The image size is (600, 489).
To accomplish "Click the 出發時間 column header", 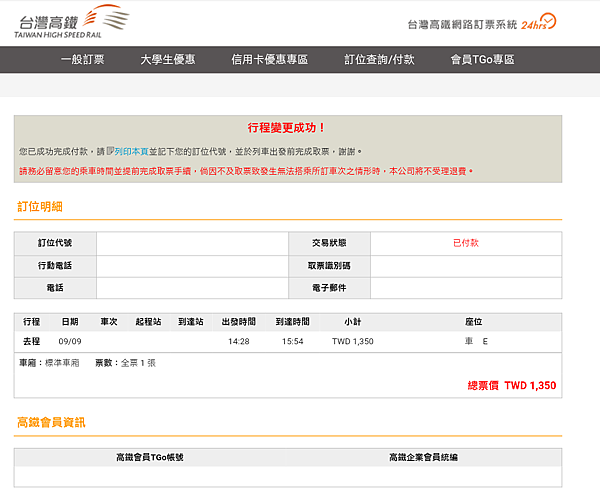I will click(239, 322).
